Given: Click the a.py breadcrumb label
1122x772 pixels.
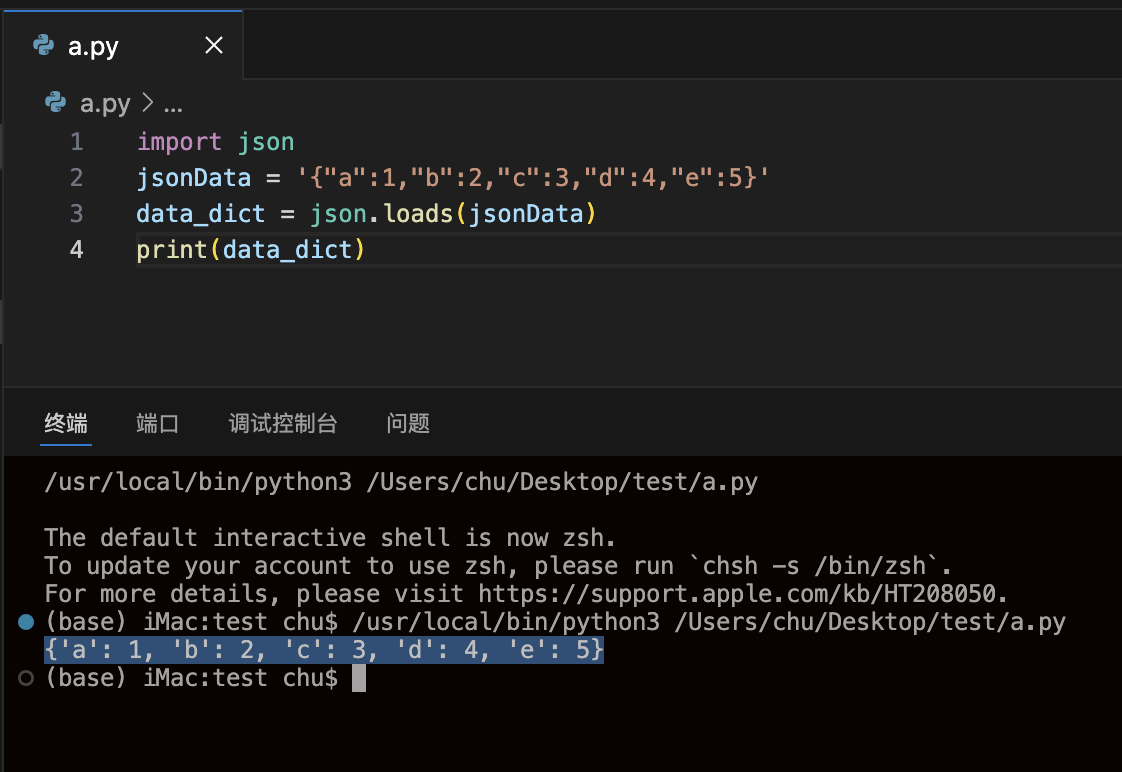Looking at the screenshot, I should tap(104, 103).
